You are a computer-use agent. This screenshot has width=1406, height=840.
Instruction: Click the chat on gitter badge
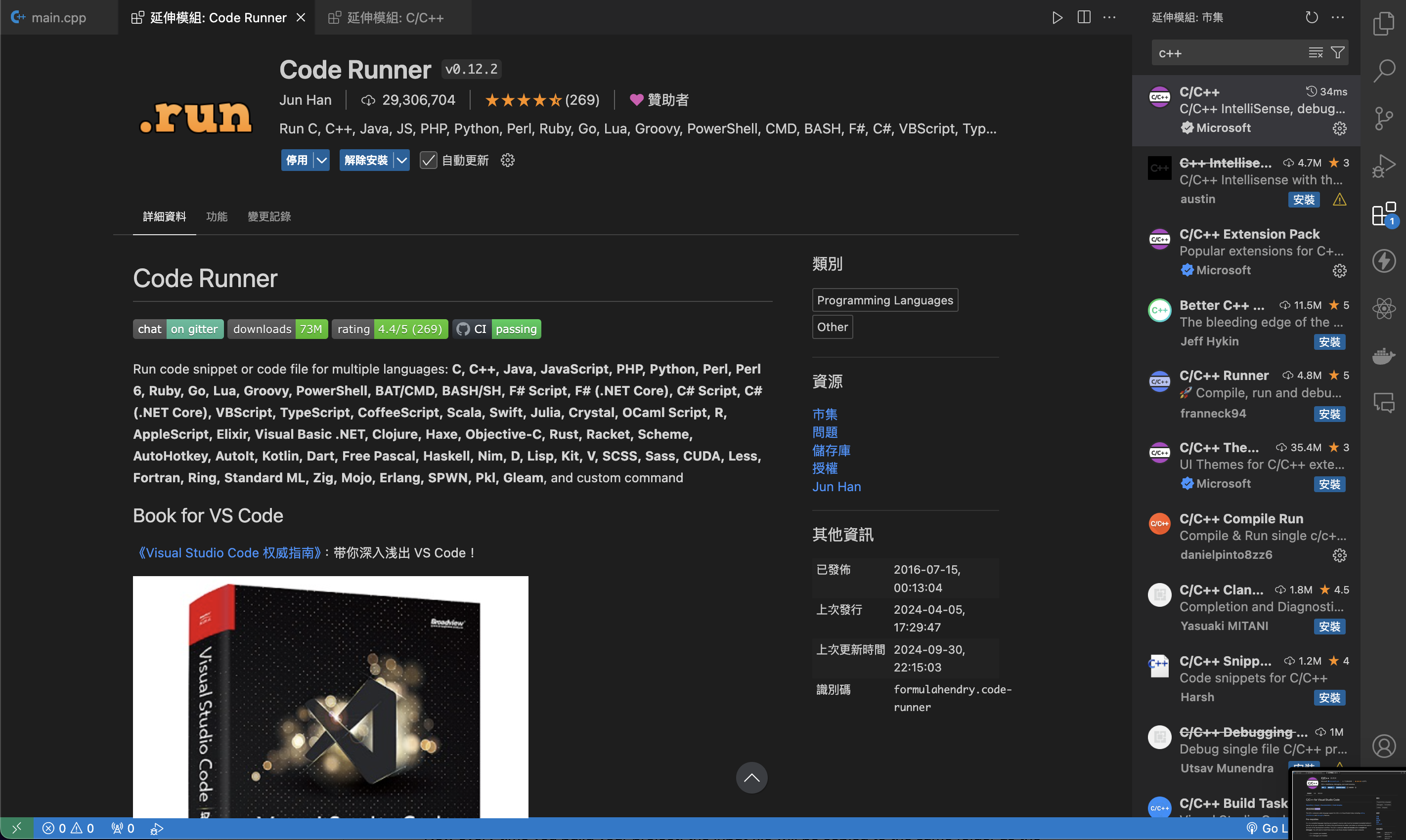coord(178,329)
